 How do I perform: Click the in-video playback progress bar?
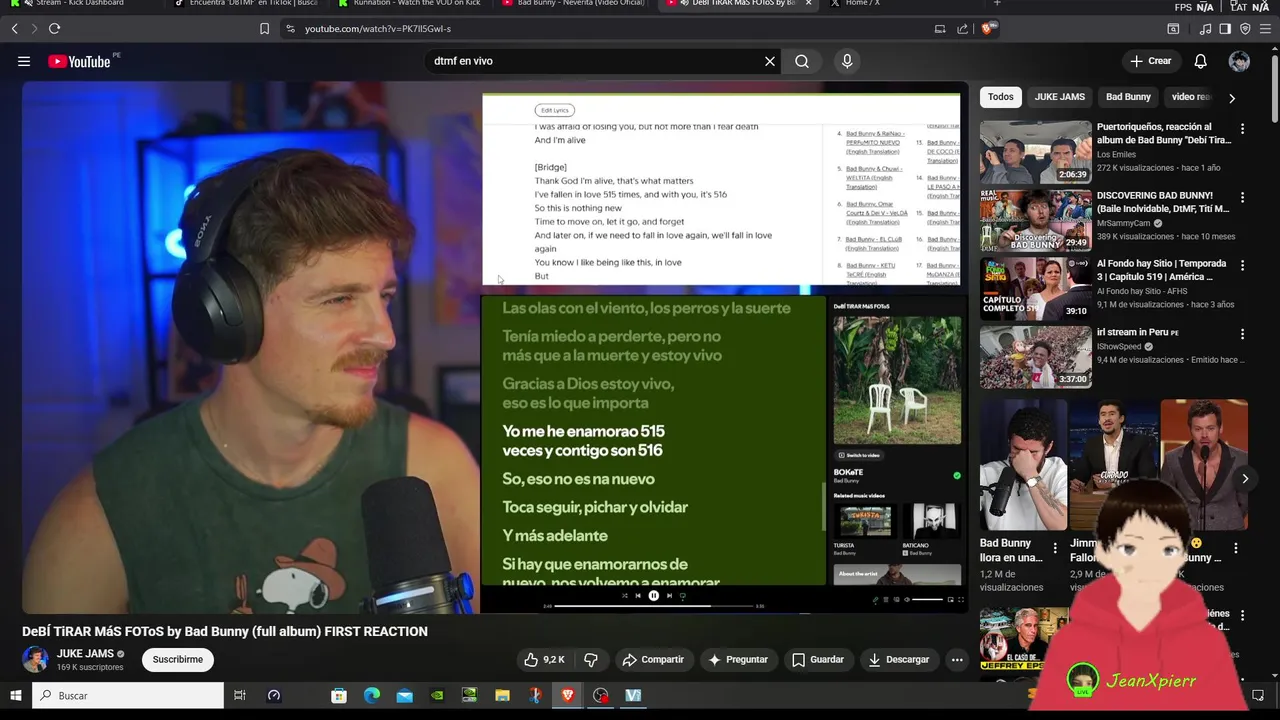[655, 606]
